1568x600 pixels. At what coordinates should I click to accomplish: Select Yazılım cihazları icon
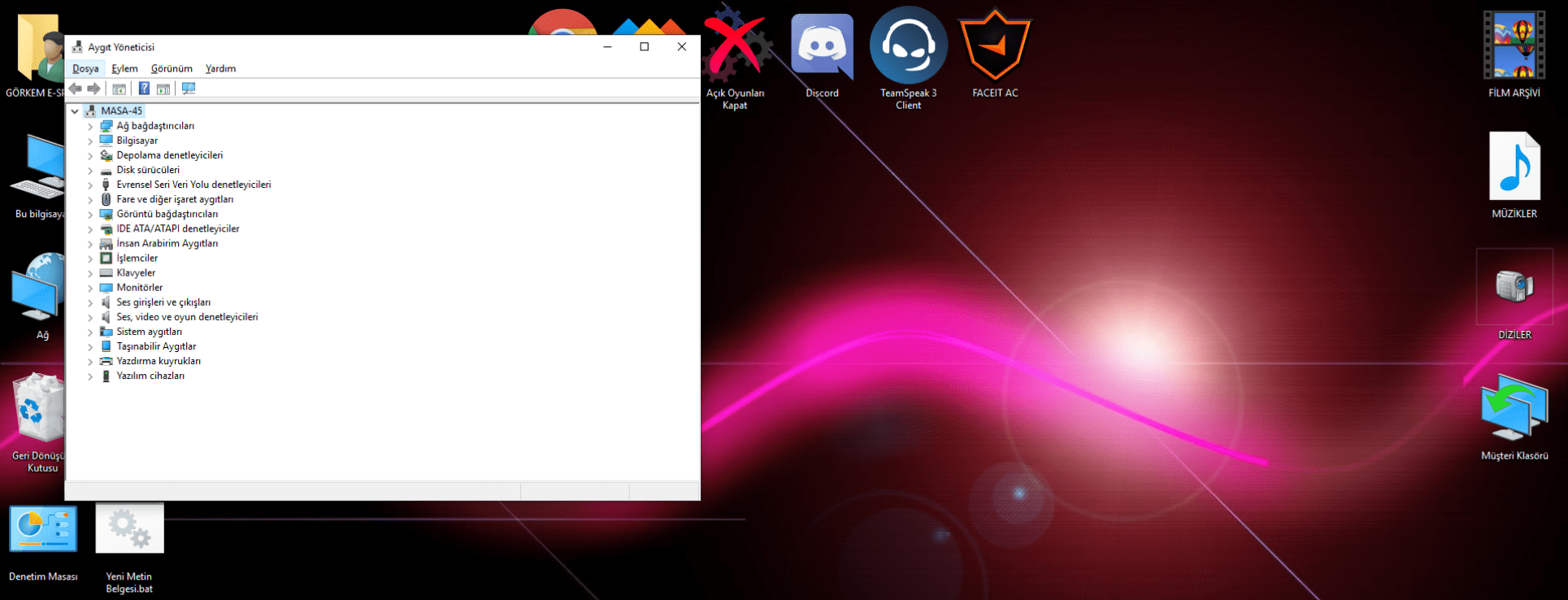[106, 375]
